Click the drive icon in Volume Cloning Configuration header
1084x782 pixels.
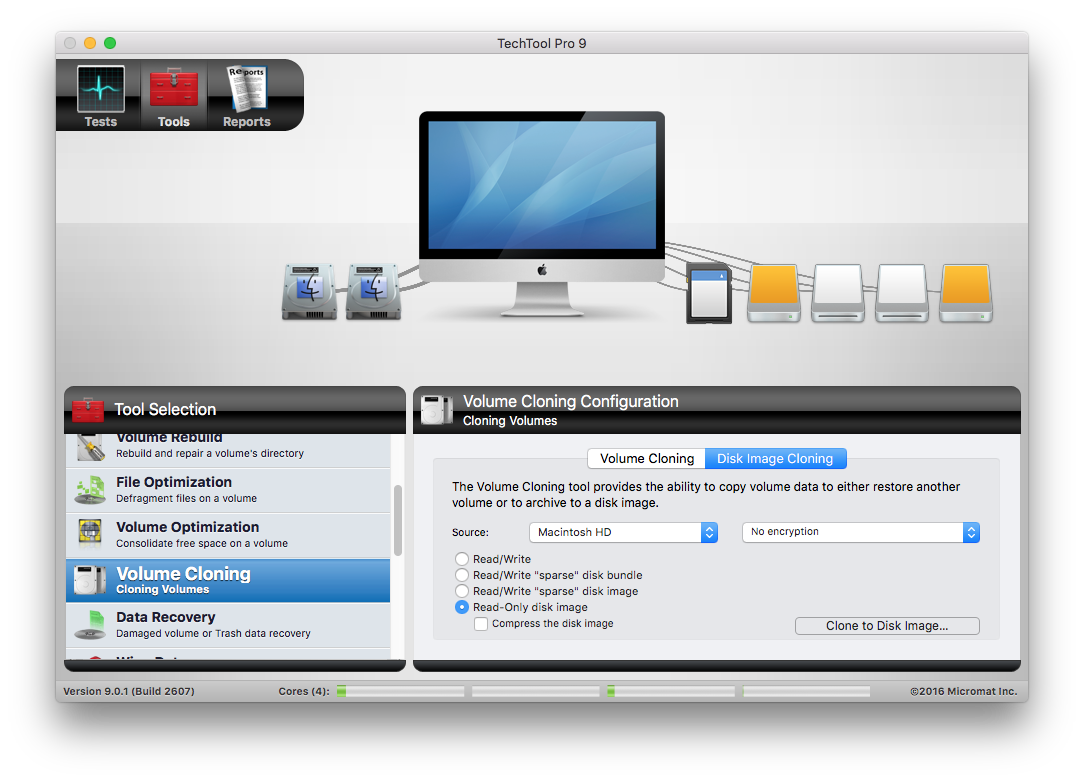(x=437, y=409)
